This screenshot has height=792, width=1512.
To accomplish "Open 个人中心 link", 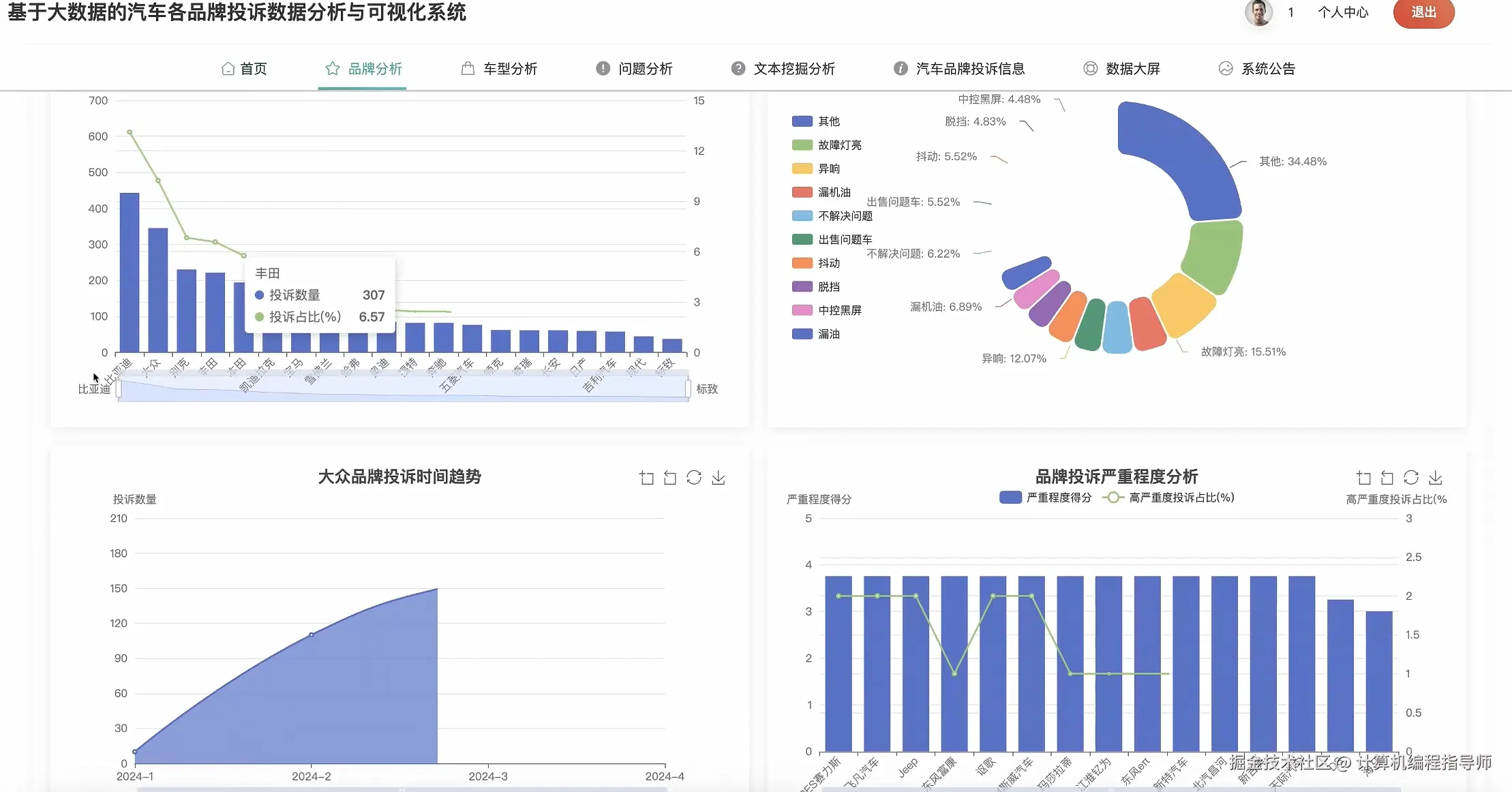I will (1343, 12).
